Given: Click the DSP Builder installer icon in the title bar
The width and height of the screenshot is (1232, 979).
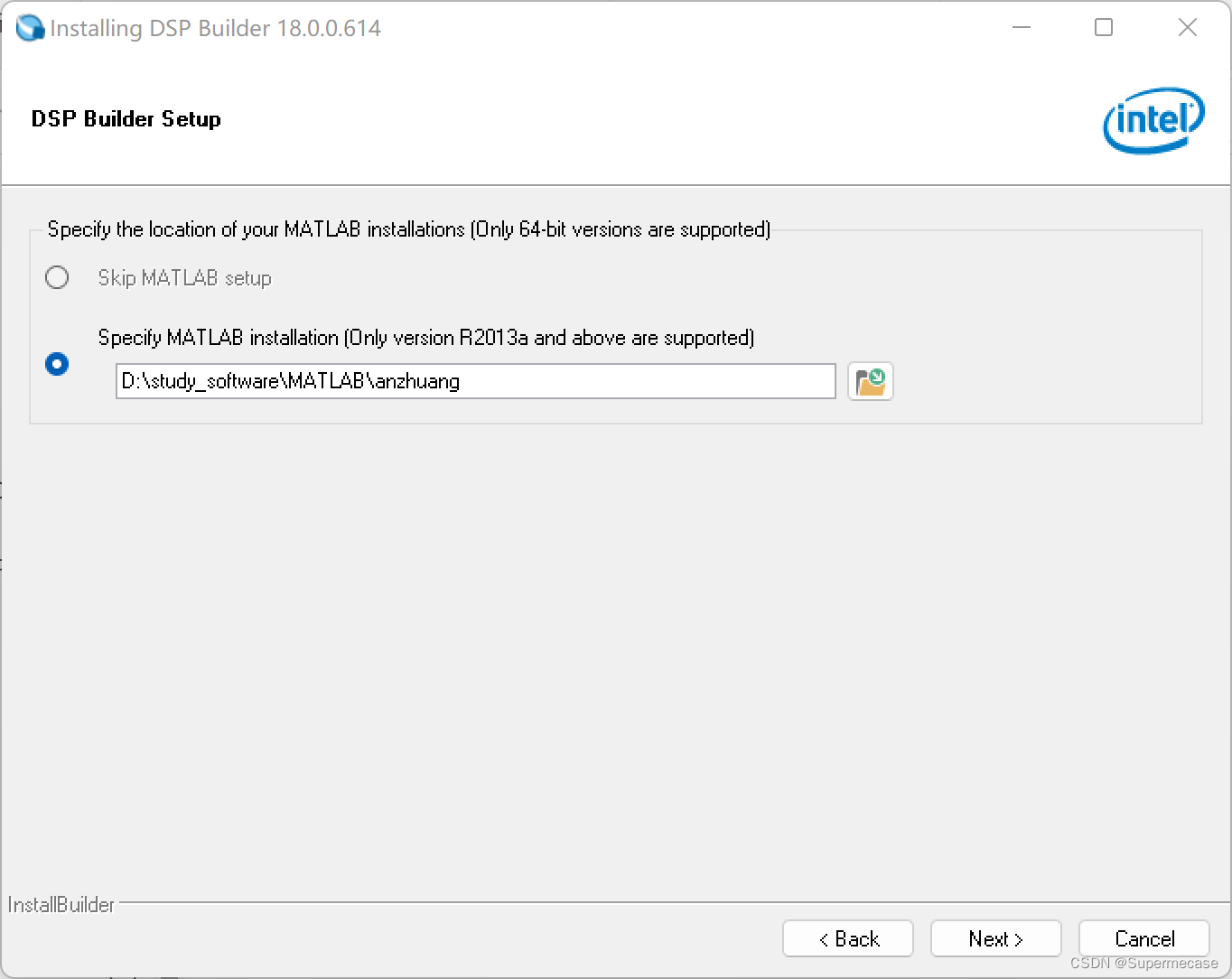Looking at the screenshot, I should pos(30,27).
